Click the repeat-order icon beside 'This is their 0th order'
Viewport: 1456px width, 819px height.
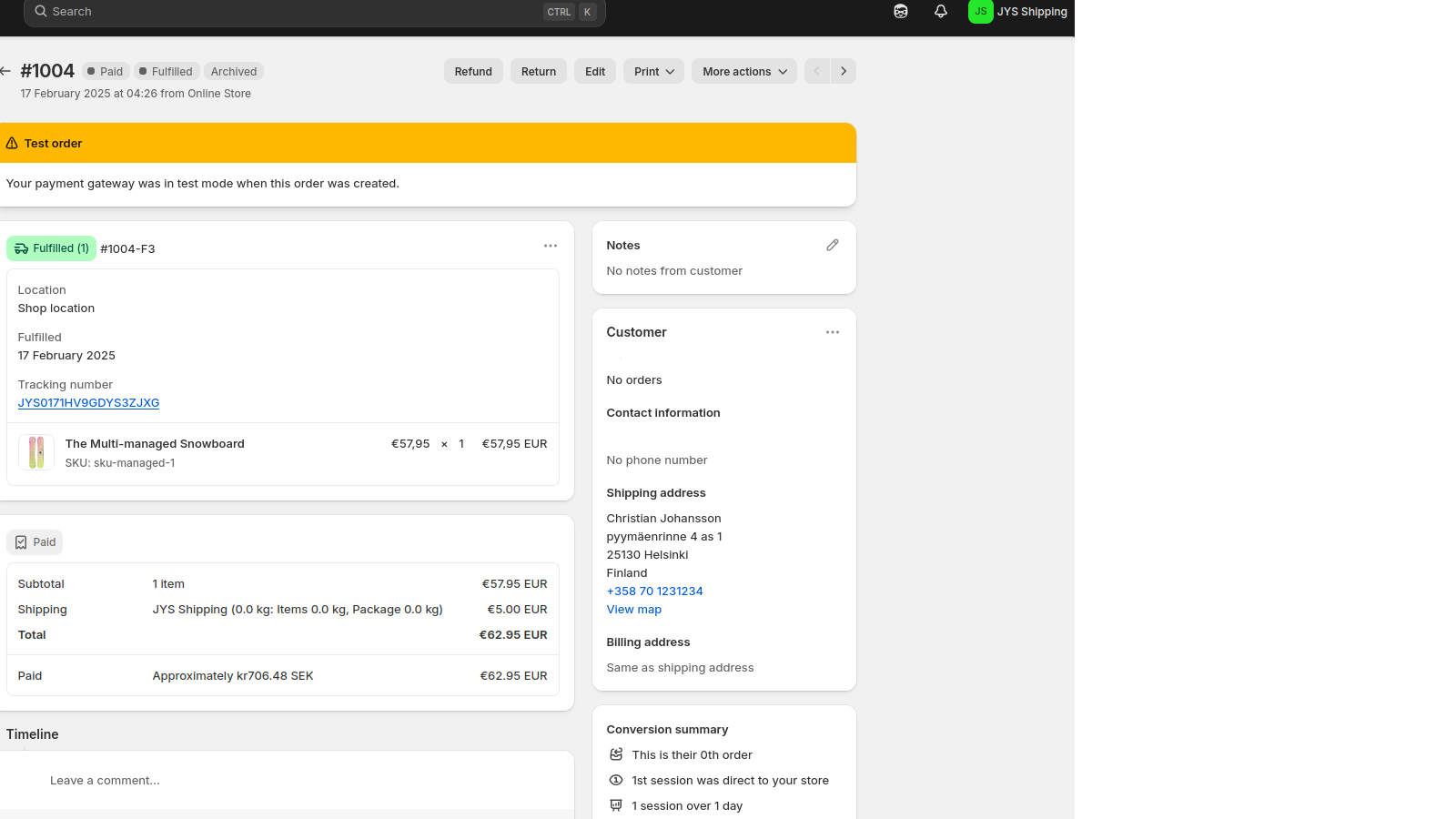[615, 754]
